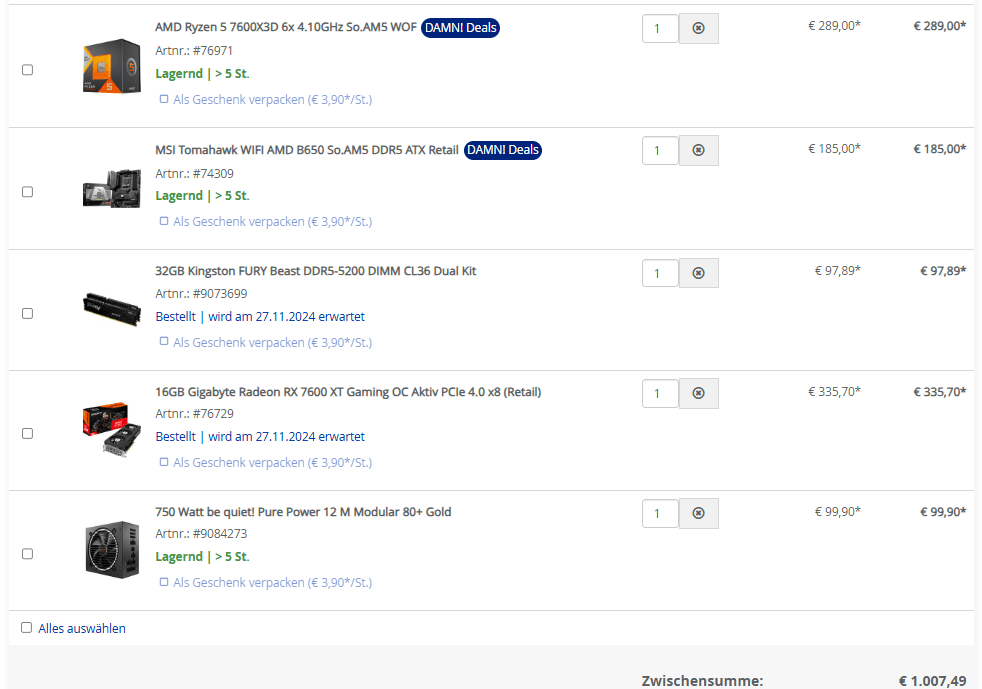Focus quantity field for be quiet! Pure Power

(660, 514)
